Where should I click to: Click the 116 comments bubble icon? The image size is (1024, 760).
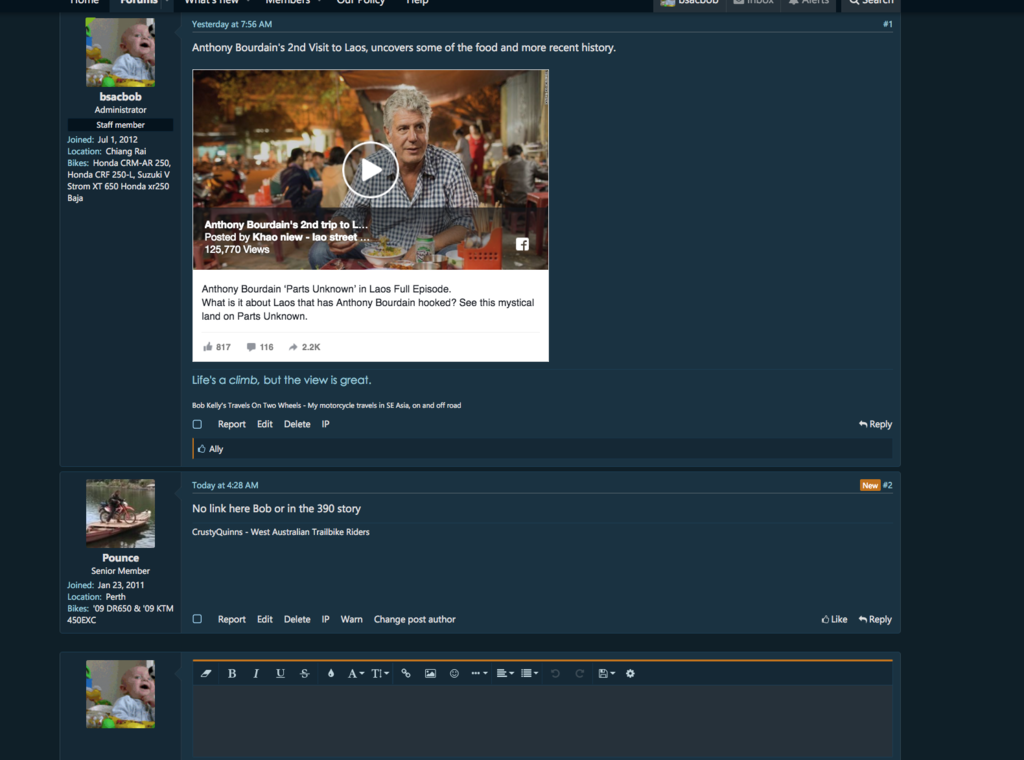pyautogui.click(x=259, y=347)
